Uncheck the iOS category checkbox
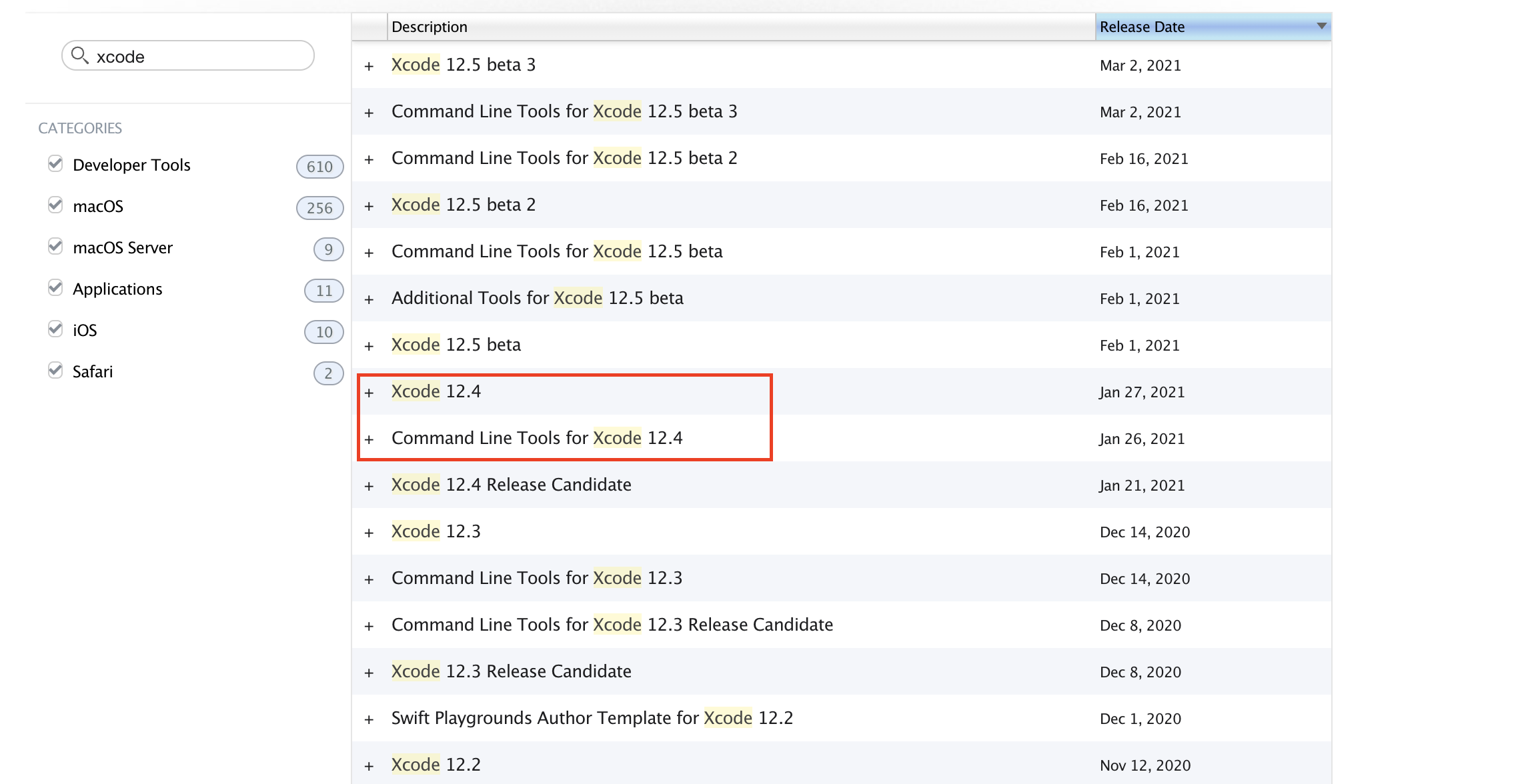The image size is (1526, 784). coord(55,329)
